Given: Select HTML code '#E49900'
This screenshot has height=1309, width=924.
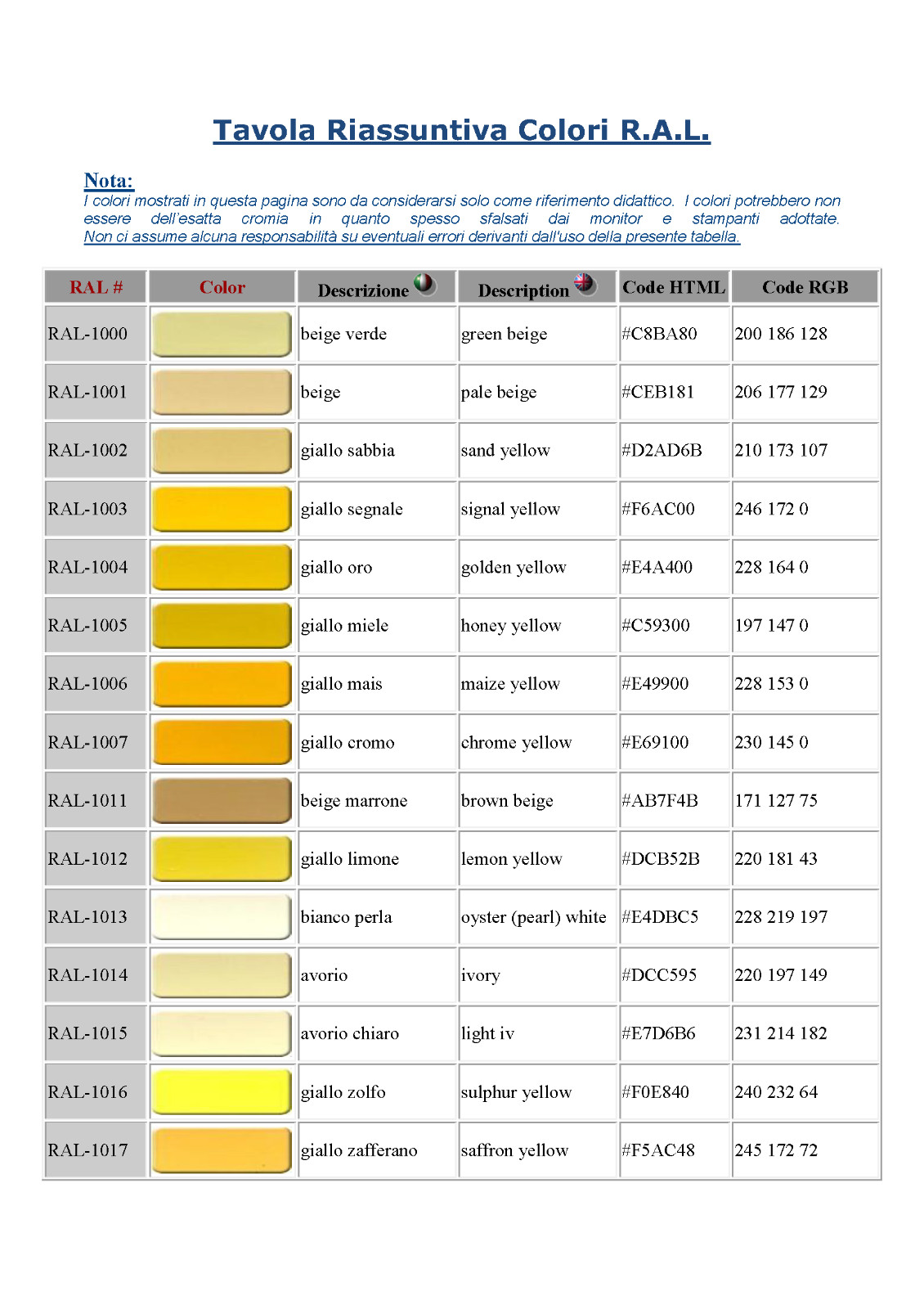Looking at the screenshot, I should (655, 683).
